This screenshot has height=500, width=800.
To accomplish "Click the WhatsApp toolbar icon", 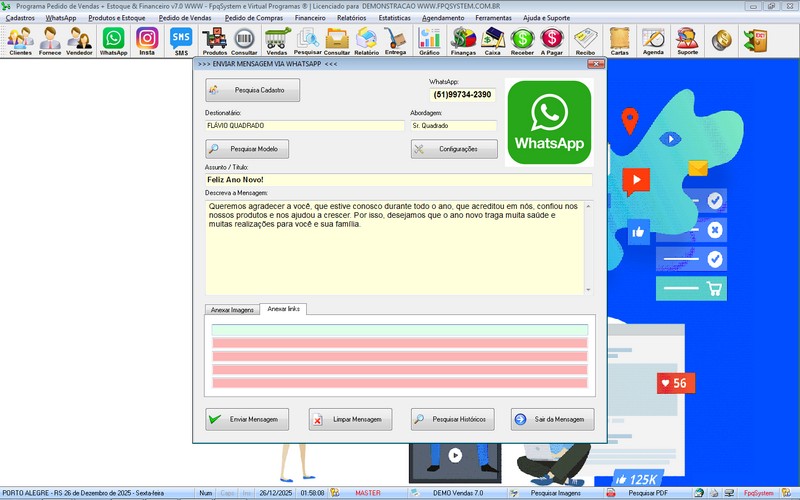I will [x=113, y=41].
